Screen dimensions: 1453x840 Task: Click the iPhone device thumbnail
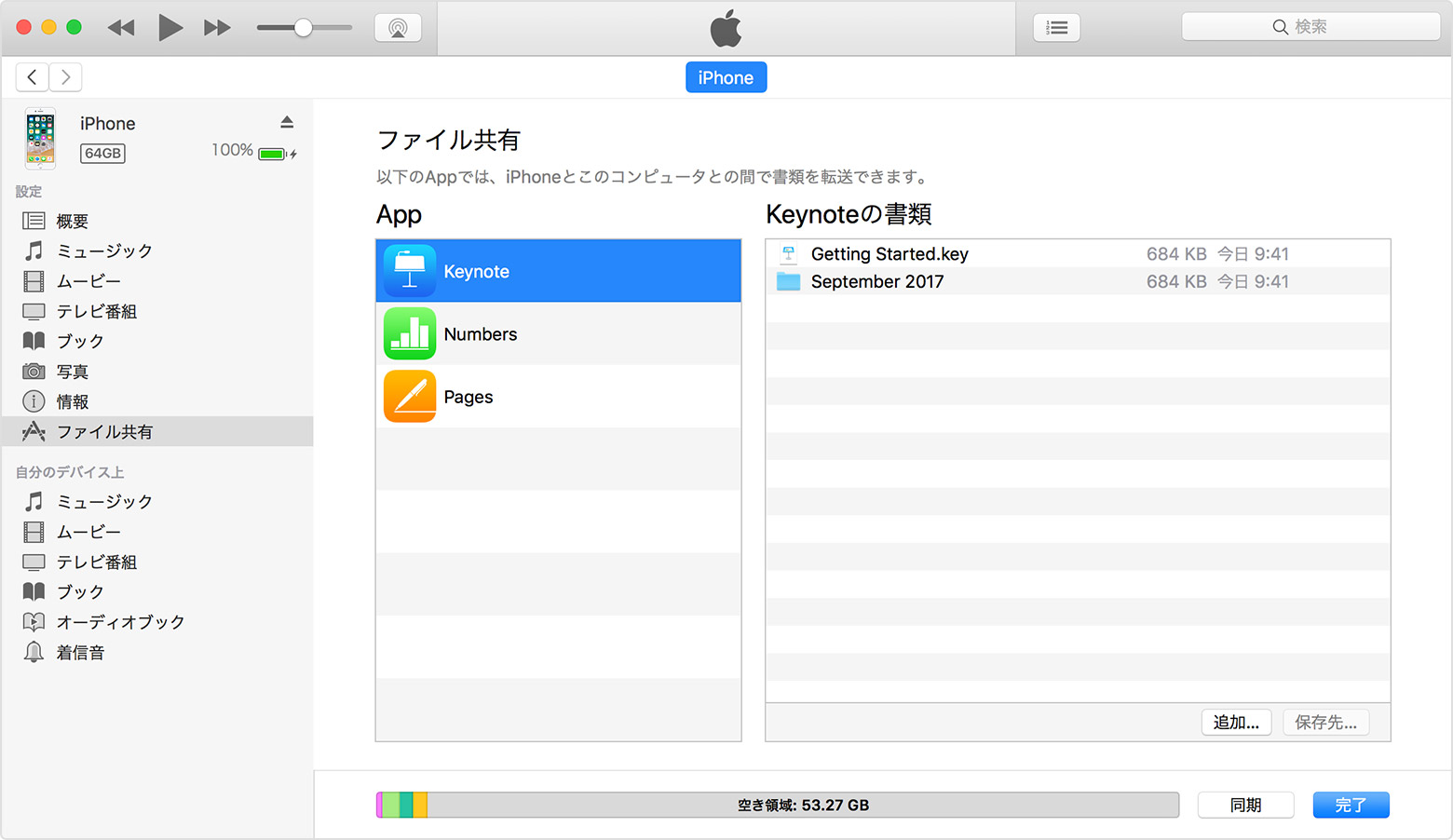(x=40, y=139)
